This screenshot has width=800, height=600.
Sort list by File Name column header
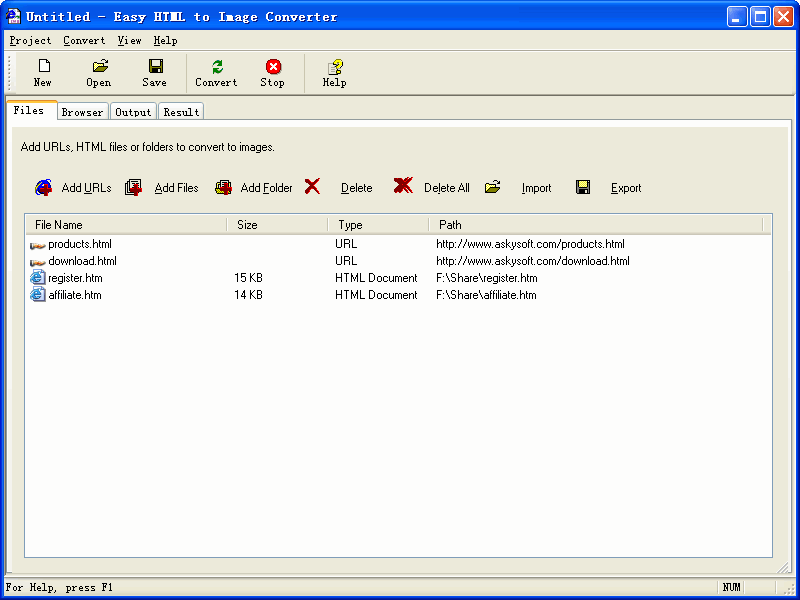126,224
